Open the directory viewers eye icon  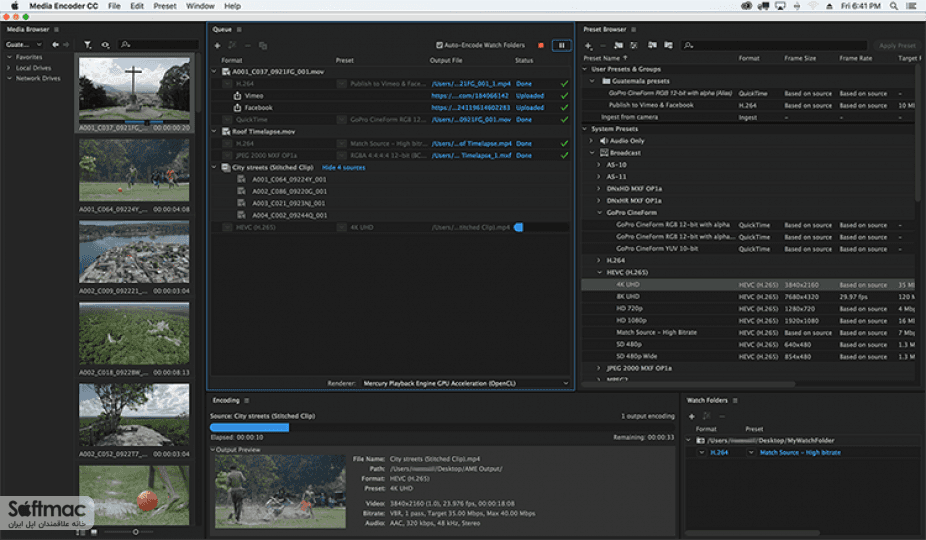(x=105, y=44)
